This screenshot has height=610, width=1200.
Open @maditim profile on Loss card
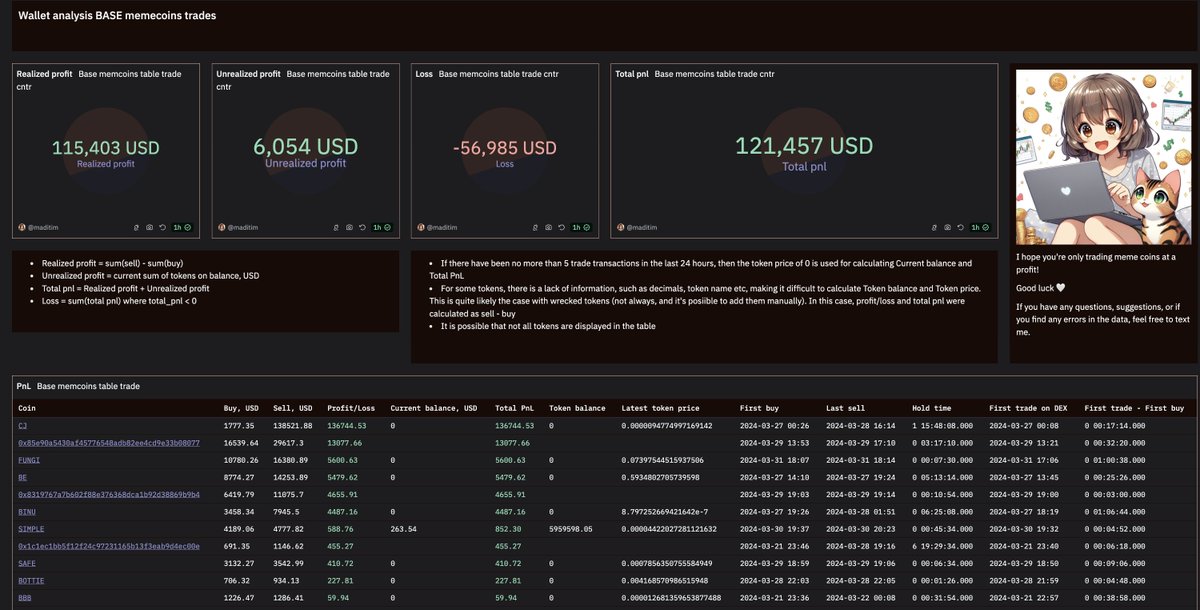coord(441,227)
